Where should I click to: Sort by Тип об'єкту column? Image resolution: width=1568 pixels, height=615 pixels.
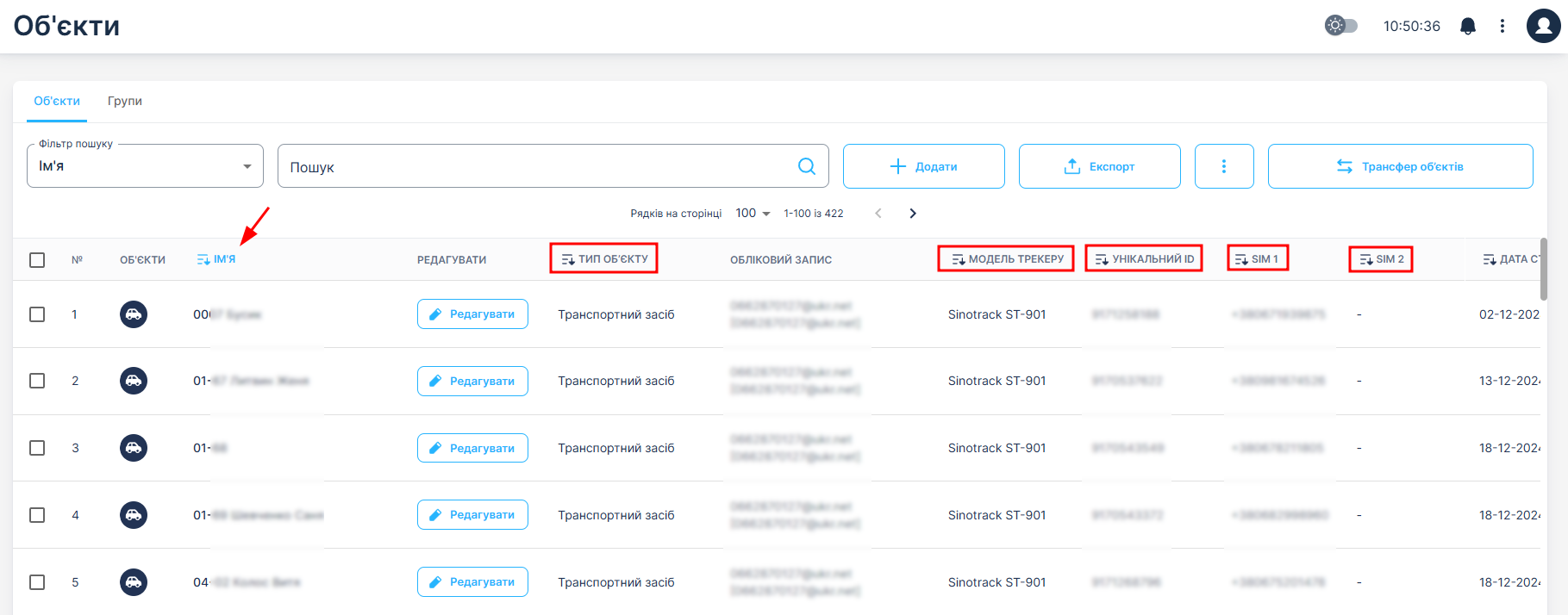tap(604, 258)
